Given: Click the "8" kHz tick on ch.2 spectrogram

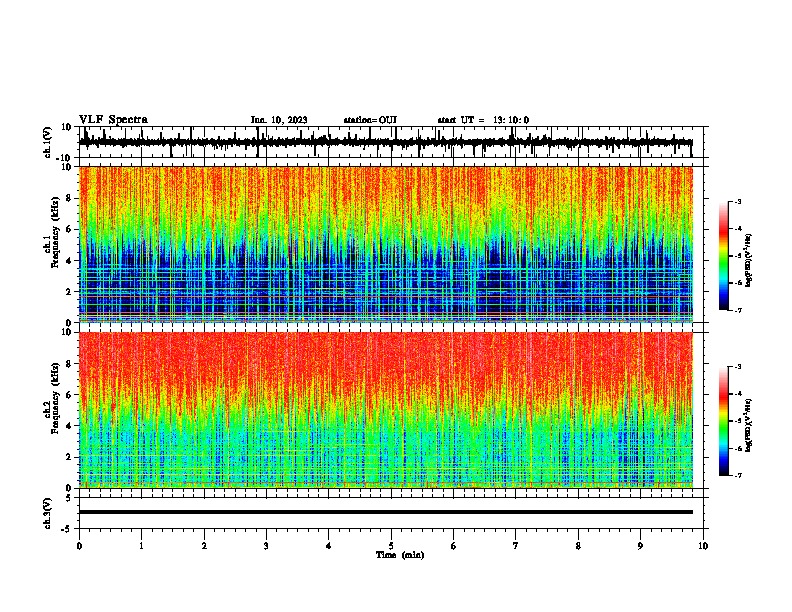Looking at the screenshot, I should [69, 364].
